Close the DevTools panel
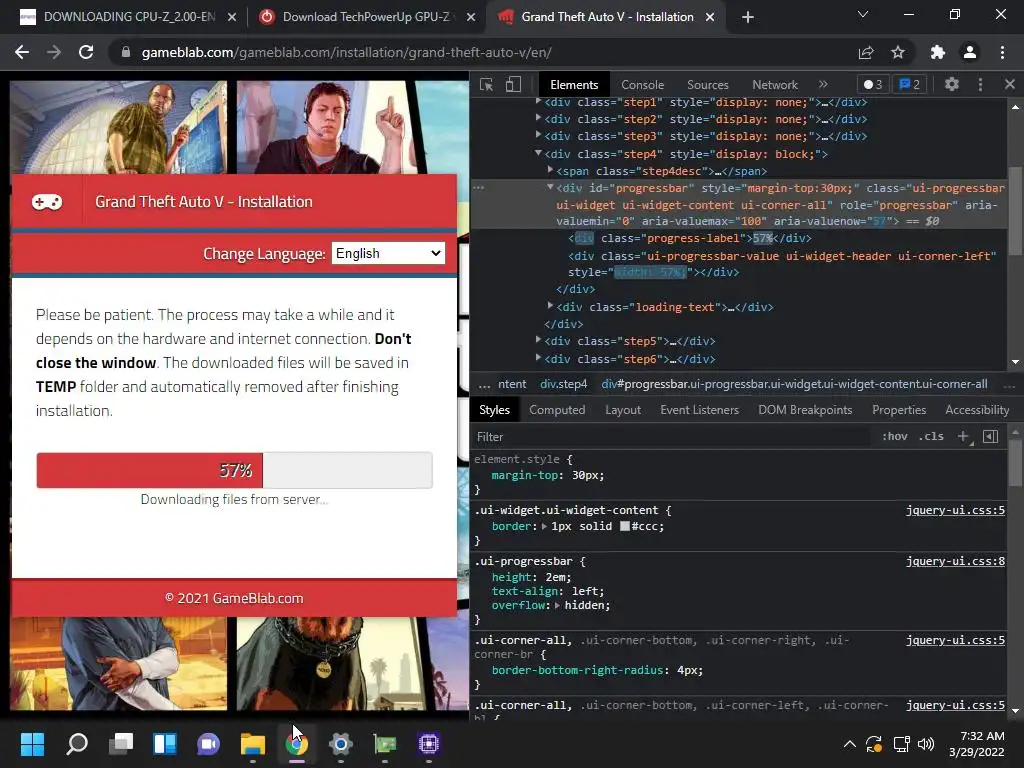1024x768 pixels. coord(1010,84)
